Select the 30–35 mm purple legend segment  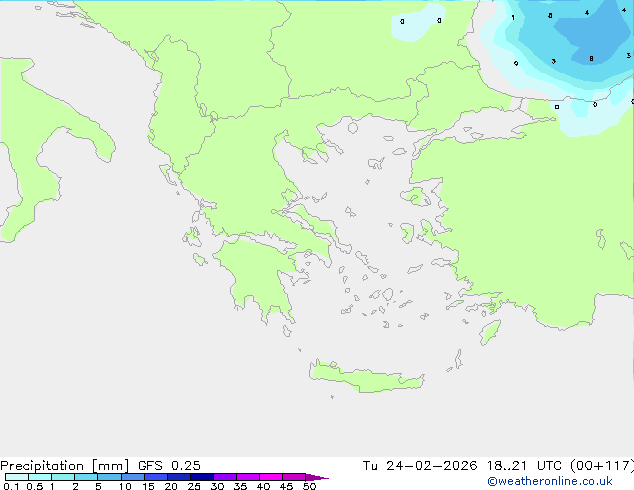pyautogui.click(x=224, y=477)
